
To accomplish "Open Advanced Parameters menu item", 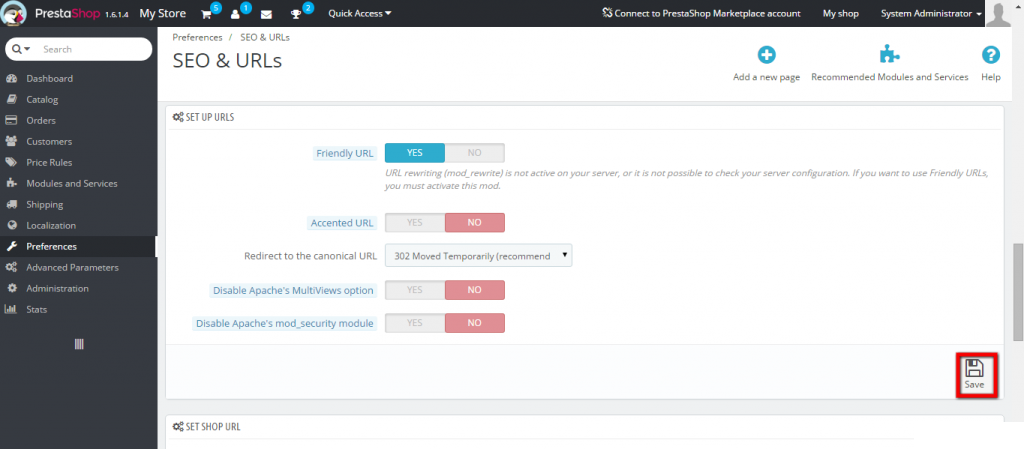I will coord(72,268).
